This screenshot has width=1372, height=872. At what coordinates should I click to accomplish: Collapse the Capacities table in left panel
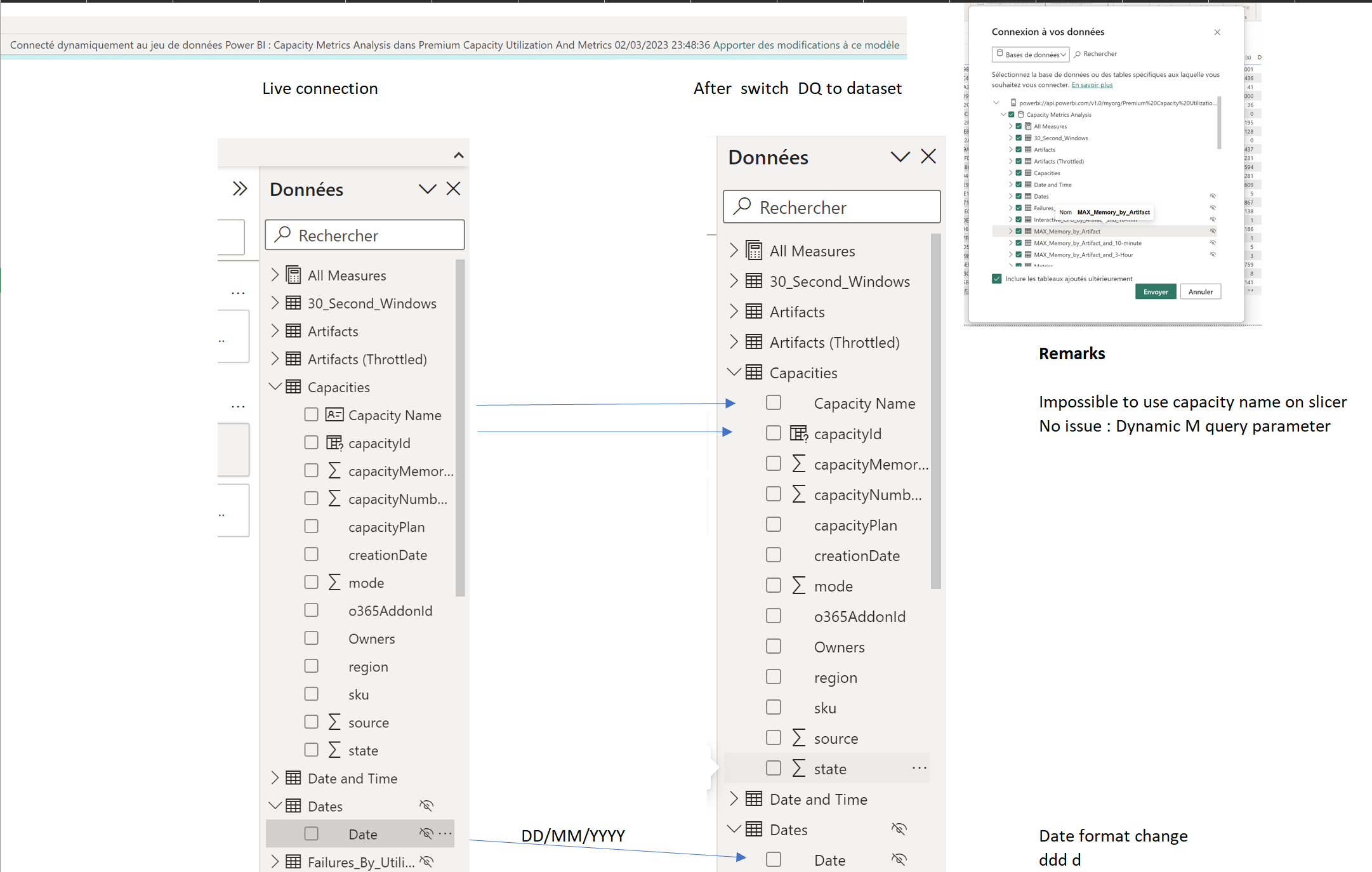pos(275,386)
